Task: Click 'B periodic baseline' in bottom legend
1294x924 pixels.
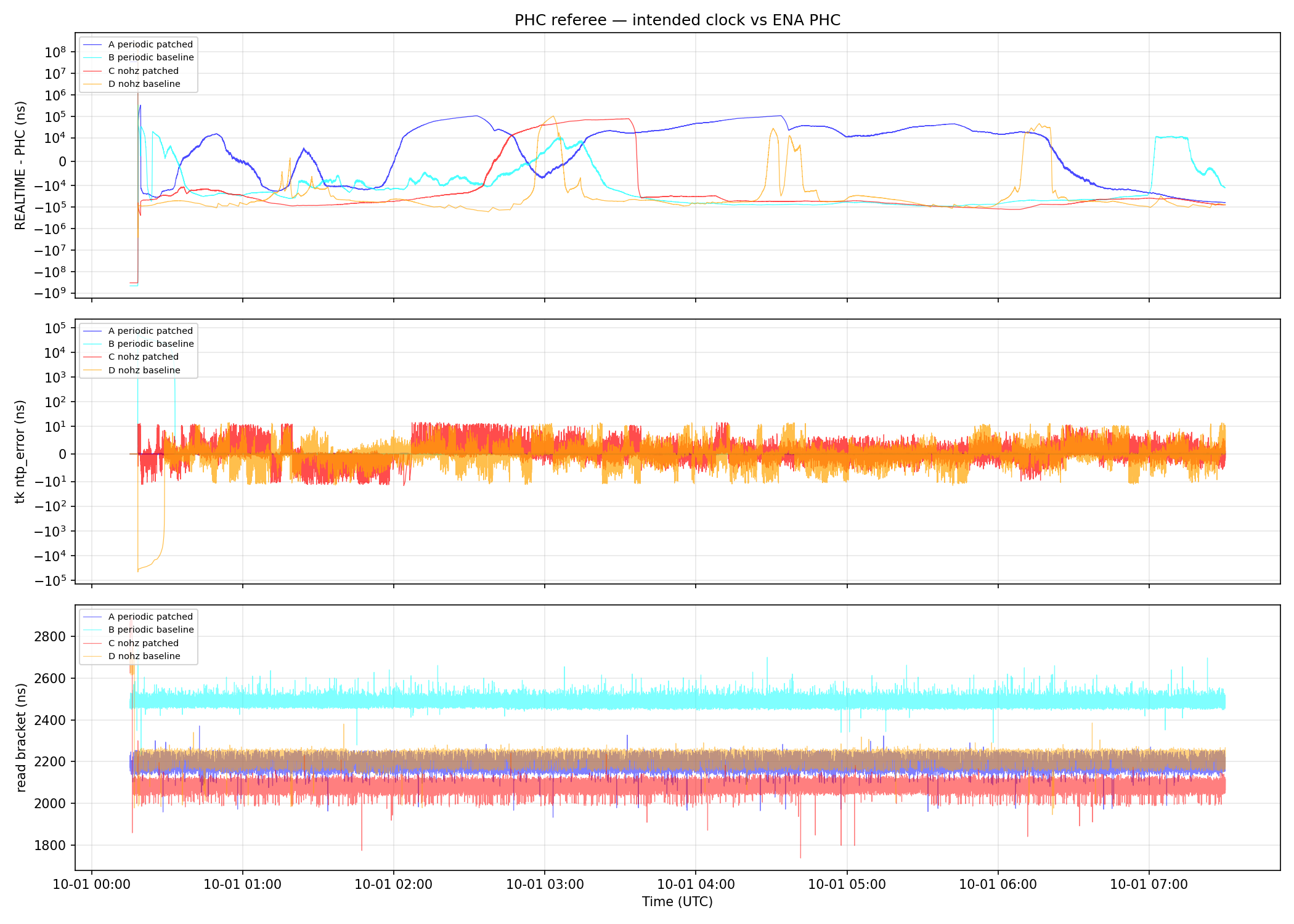Action: pos(151,630)
